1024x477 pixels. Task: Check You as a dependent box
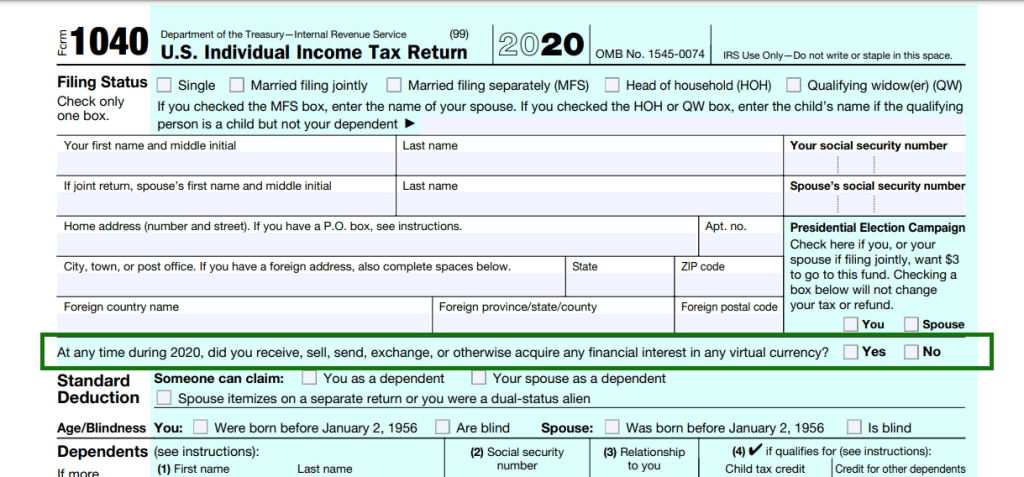click(x=310, y=378)
